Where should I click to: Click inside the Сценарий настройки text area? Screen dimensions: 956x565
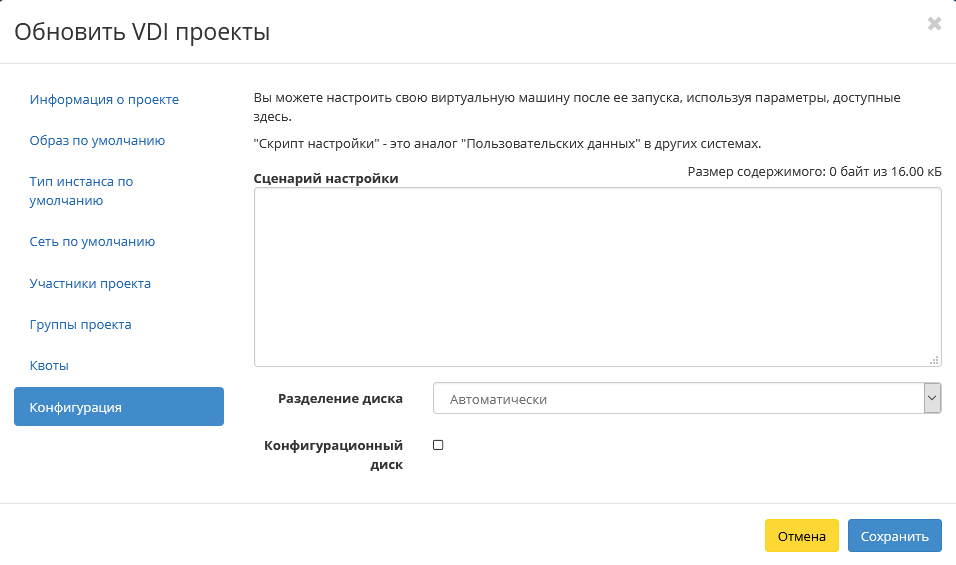click(x=598, y=277)
